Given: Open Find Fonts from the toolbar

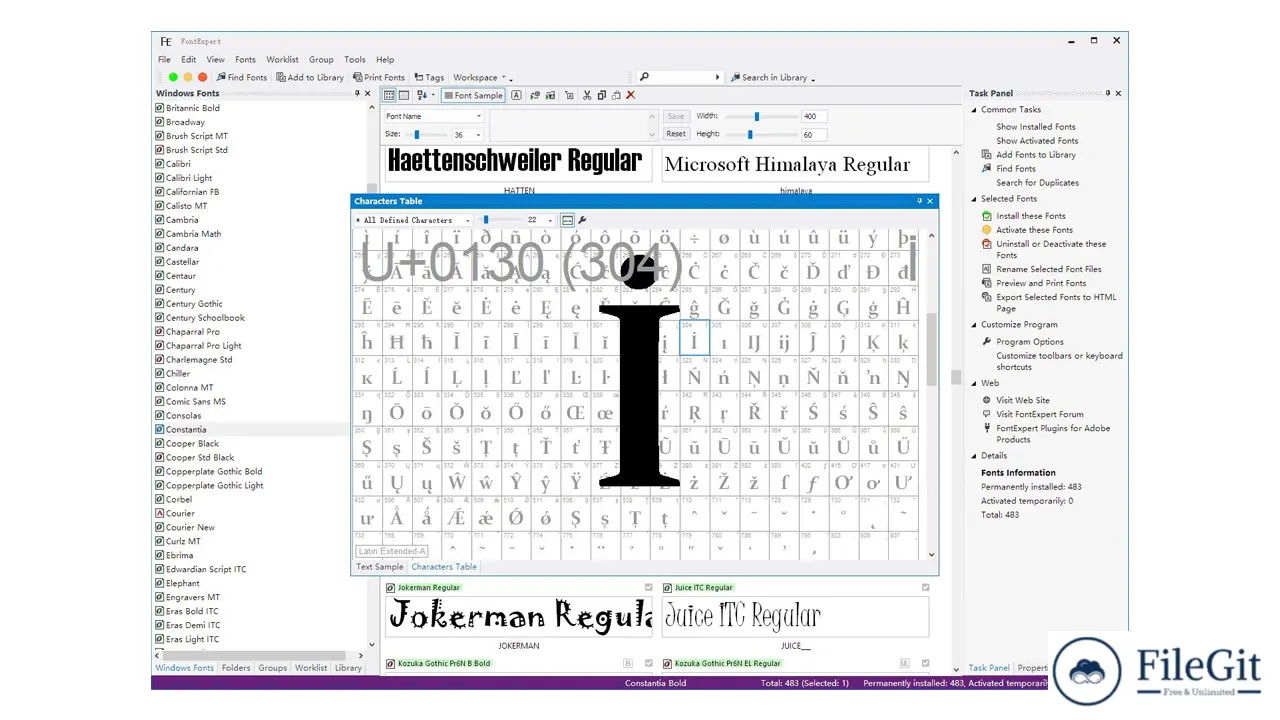Looking at the screenshot, I should click(242, 77).
